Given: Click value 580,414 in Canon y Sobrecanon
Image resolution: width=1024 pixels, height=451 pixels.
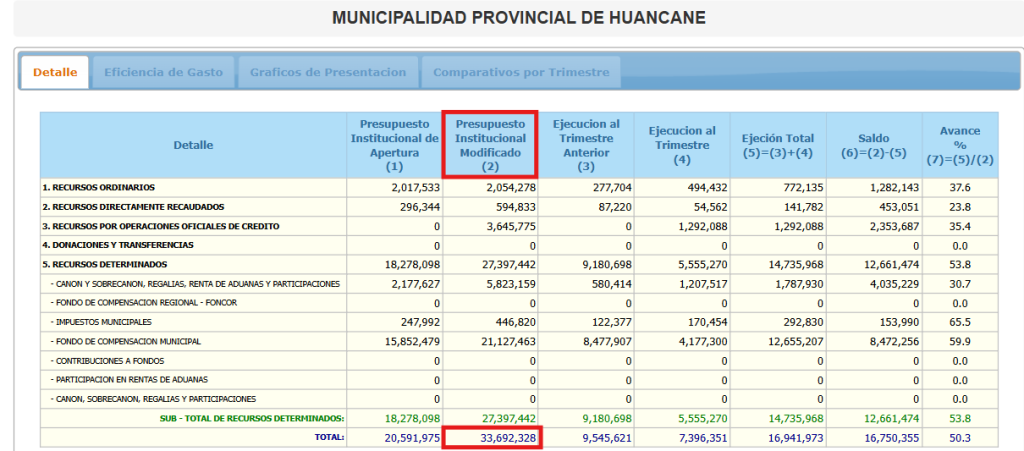Looking at the screenshot, I should (612, 285).
